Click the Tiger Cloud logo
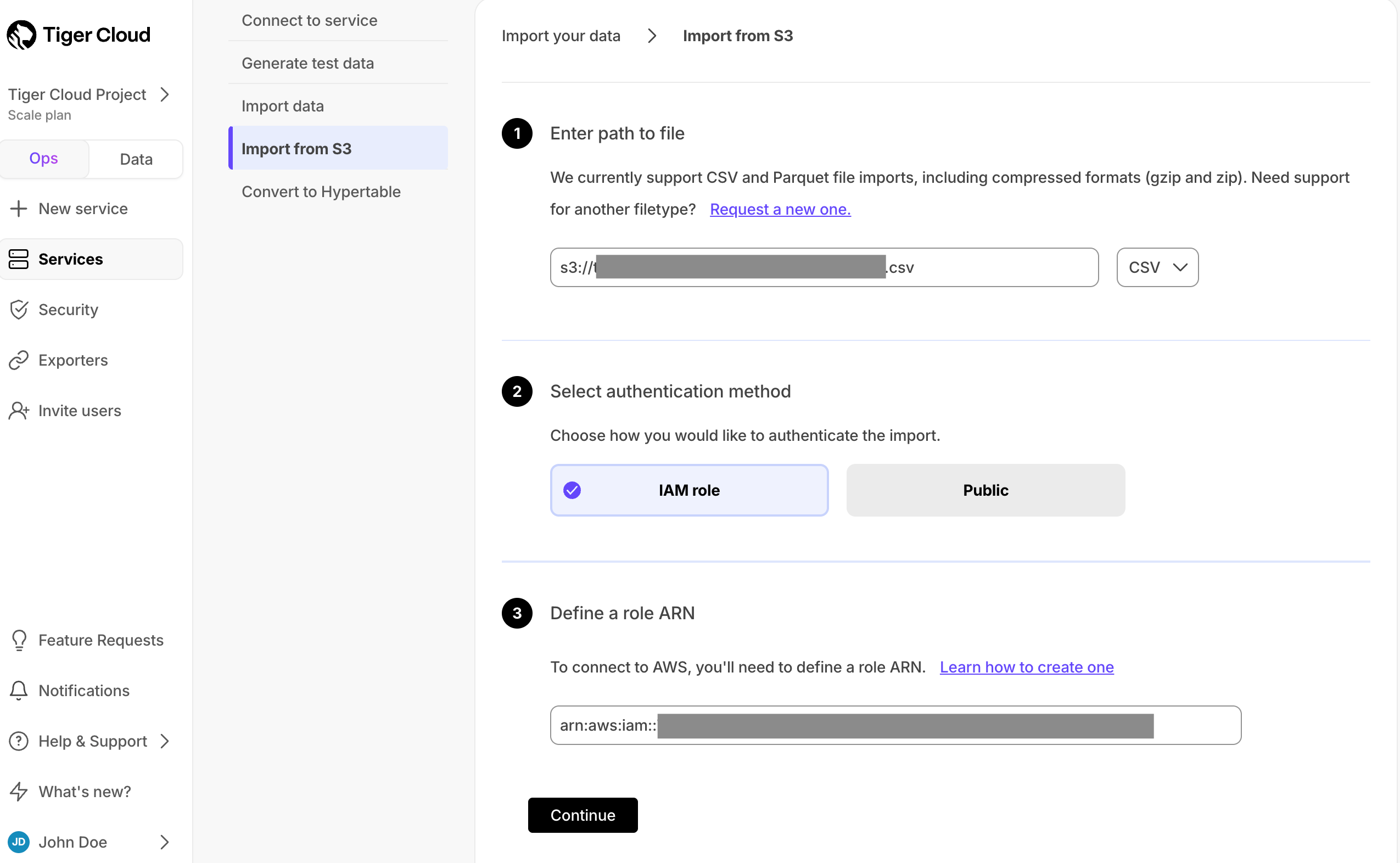Viewport: 1400px width, 863px height. coord(77,34)
